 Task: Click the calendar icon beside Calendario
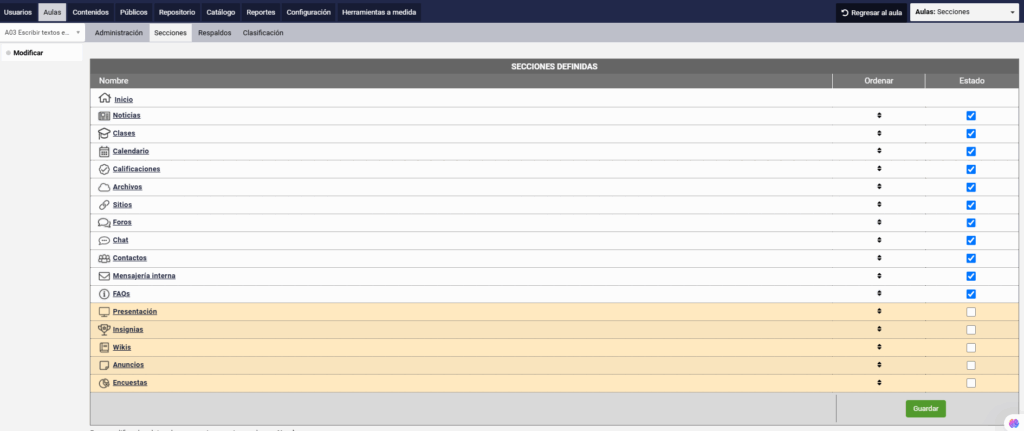[104, 151]
